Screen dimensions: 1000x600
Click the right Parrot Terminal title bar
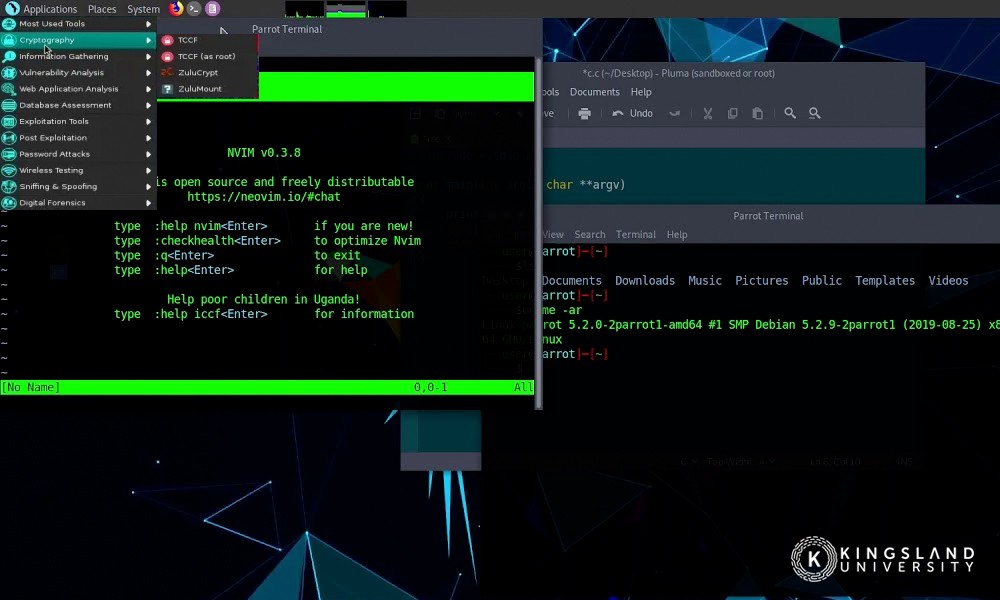tap(768, 216)
